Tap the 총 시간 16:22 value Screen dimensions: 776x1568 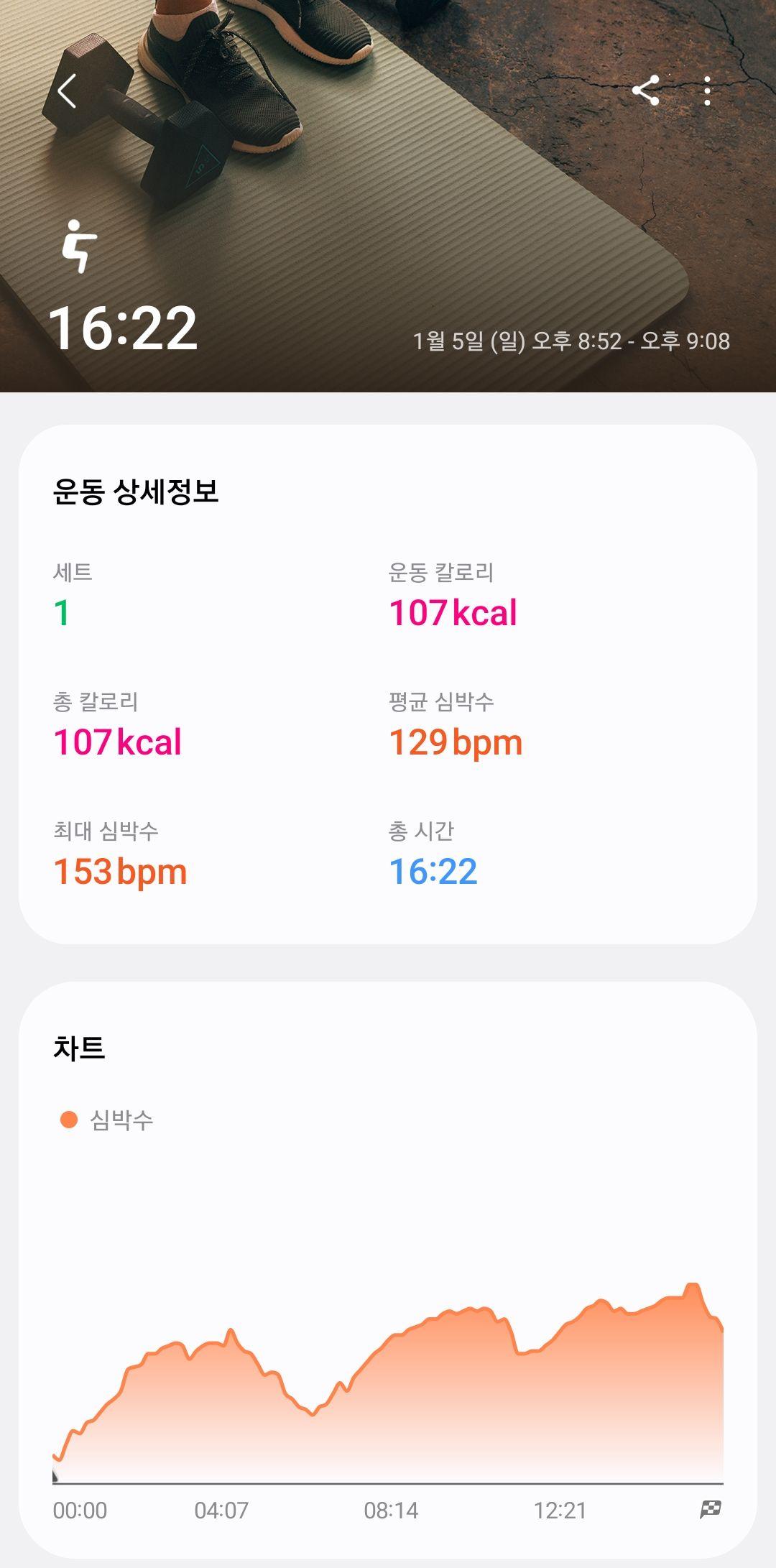(433, 872)
